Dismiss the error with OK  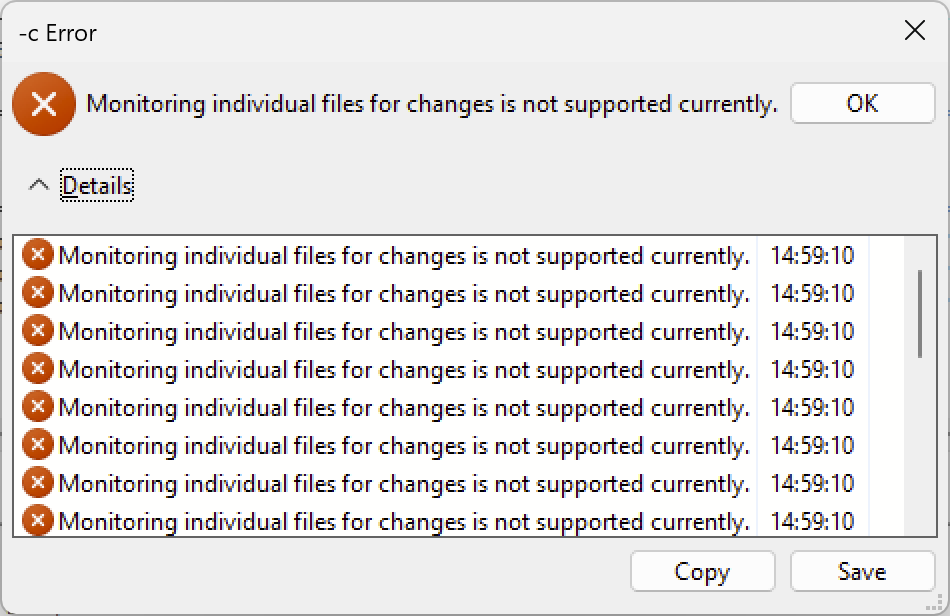click(862, 103)
